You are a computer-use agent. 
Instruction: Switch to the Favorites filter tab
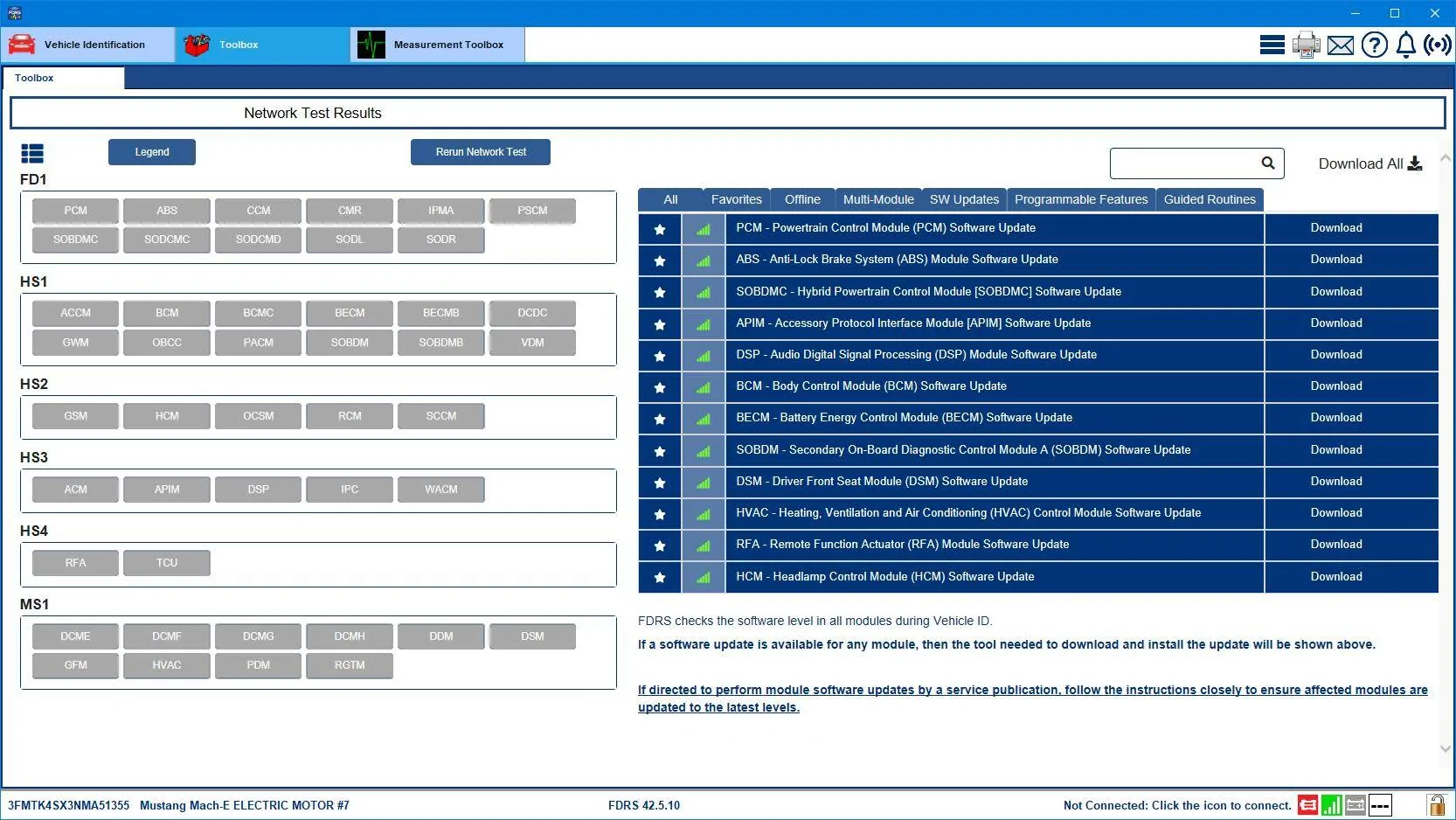coord(737,199)
